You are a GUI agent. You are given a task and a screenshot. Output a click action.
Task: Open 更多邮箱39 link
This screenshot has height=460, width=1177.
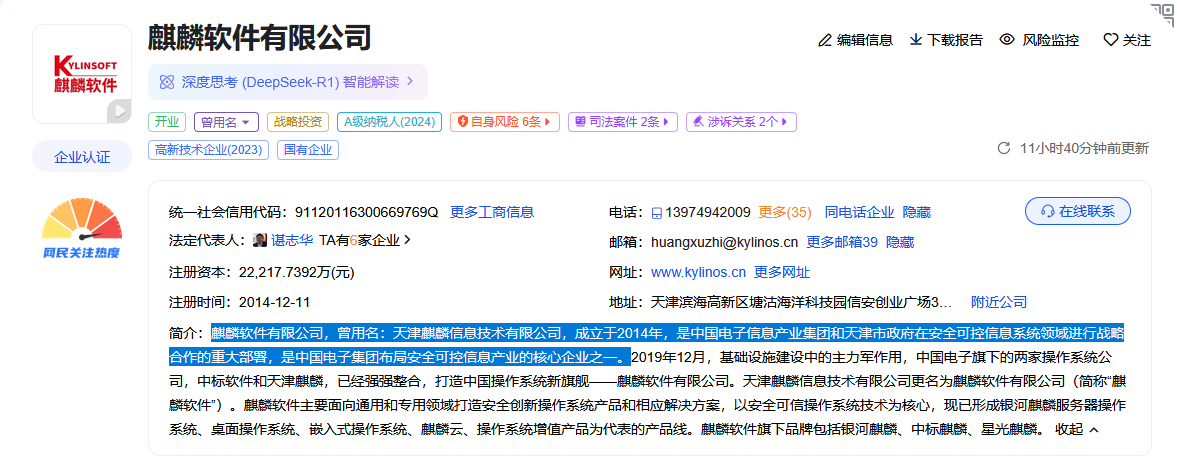[841, 242]
